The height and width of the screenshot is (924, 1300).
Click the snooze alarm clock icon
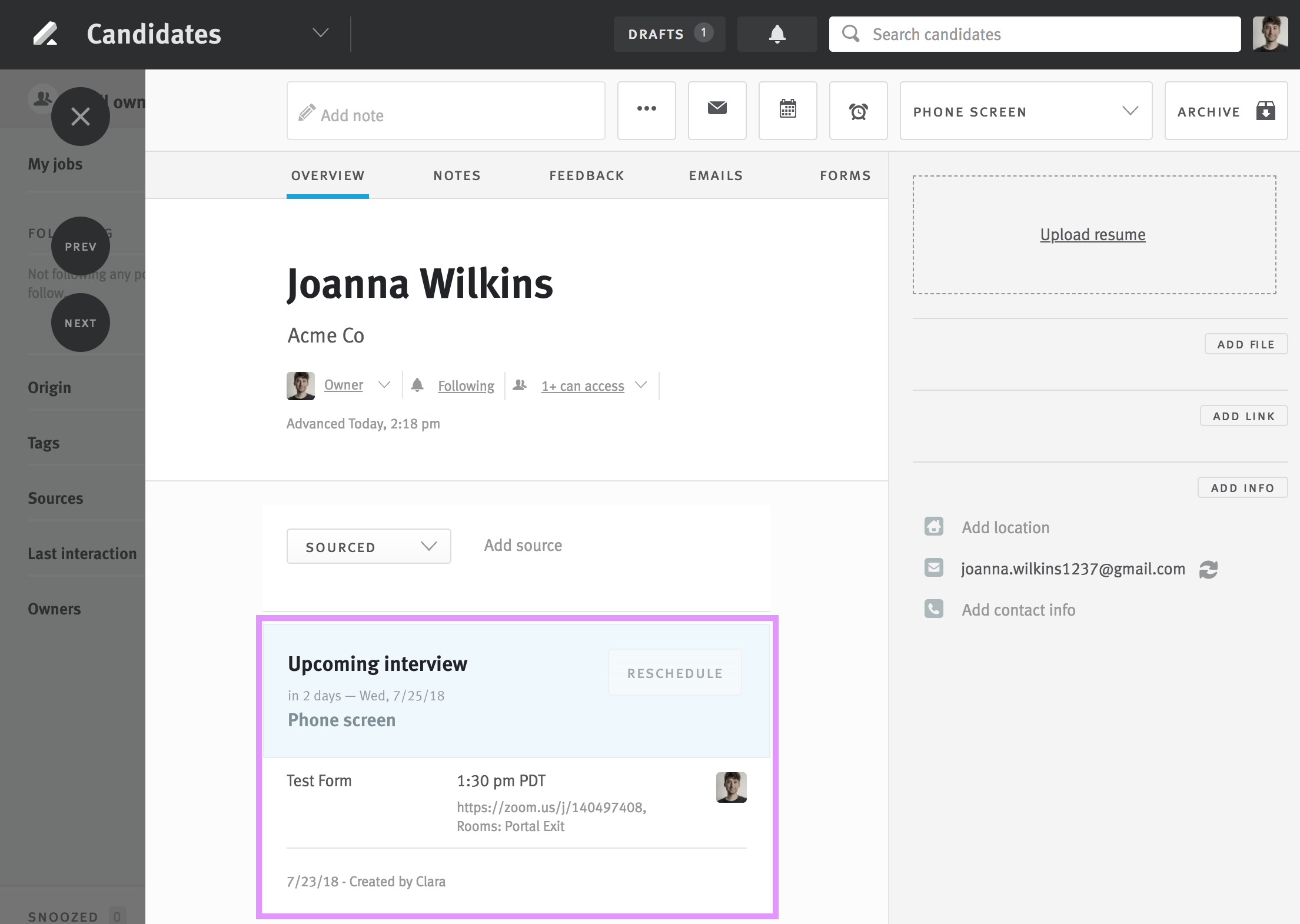coord(858,110)
